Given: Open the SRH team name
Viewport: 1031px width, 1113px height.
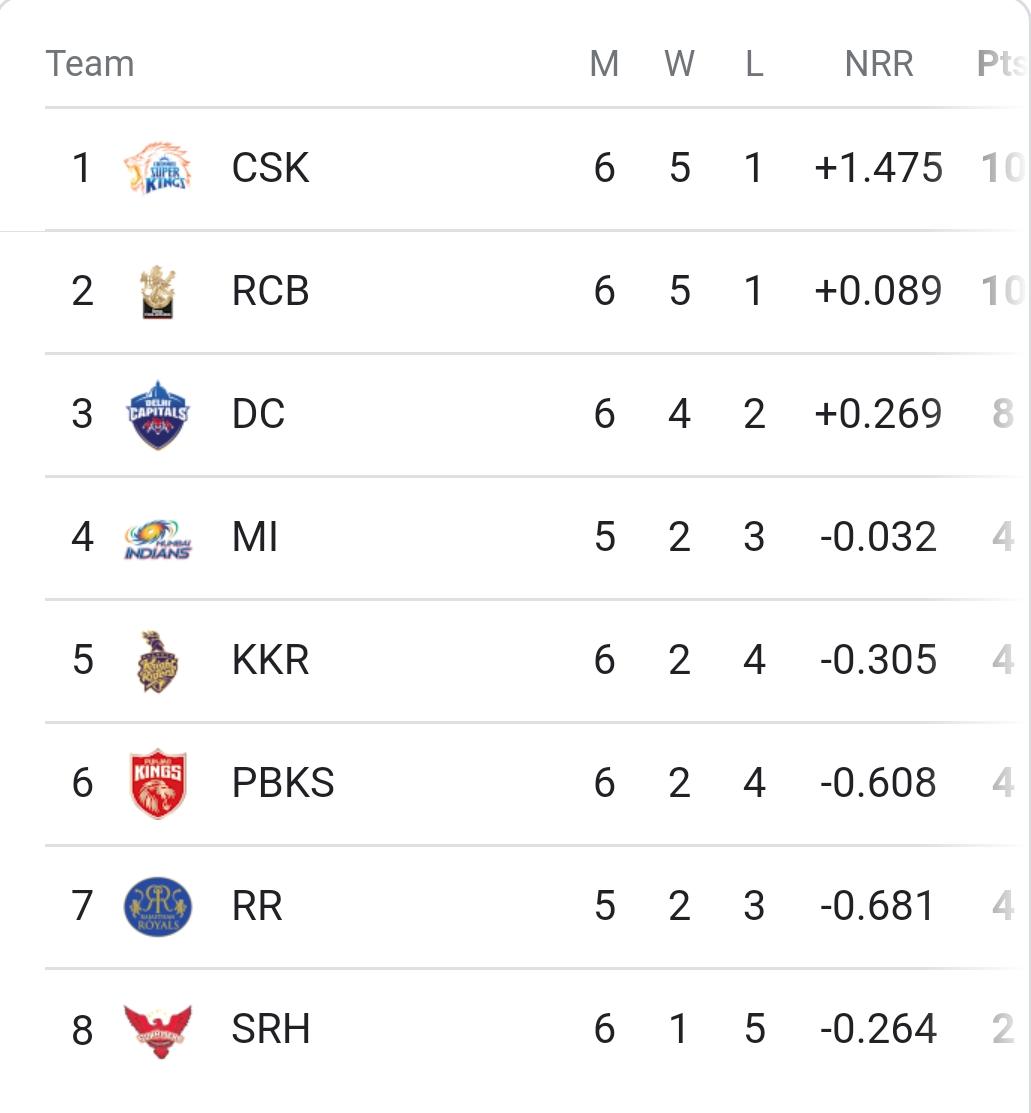Looking at the screenshot, I should pos(271,1029).
